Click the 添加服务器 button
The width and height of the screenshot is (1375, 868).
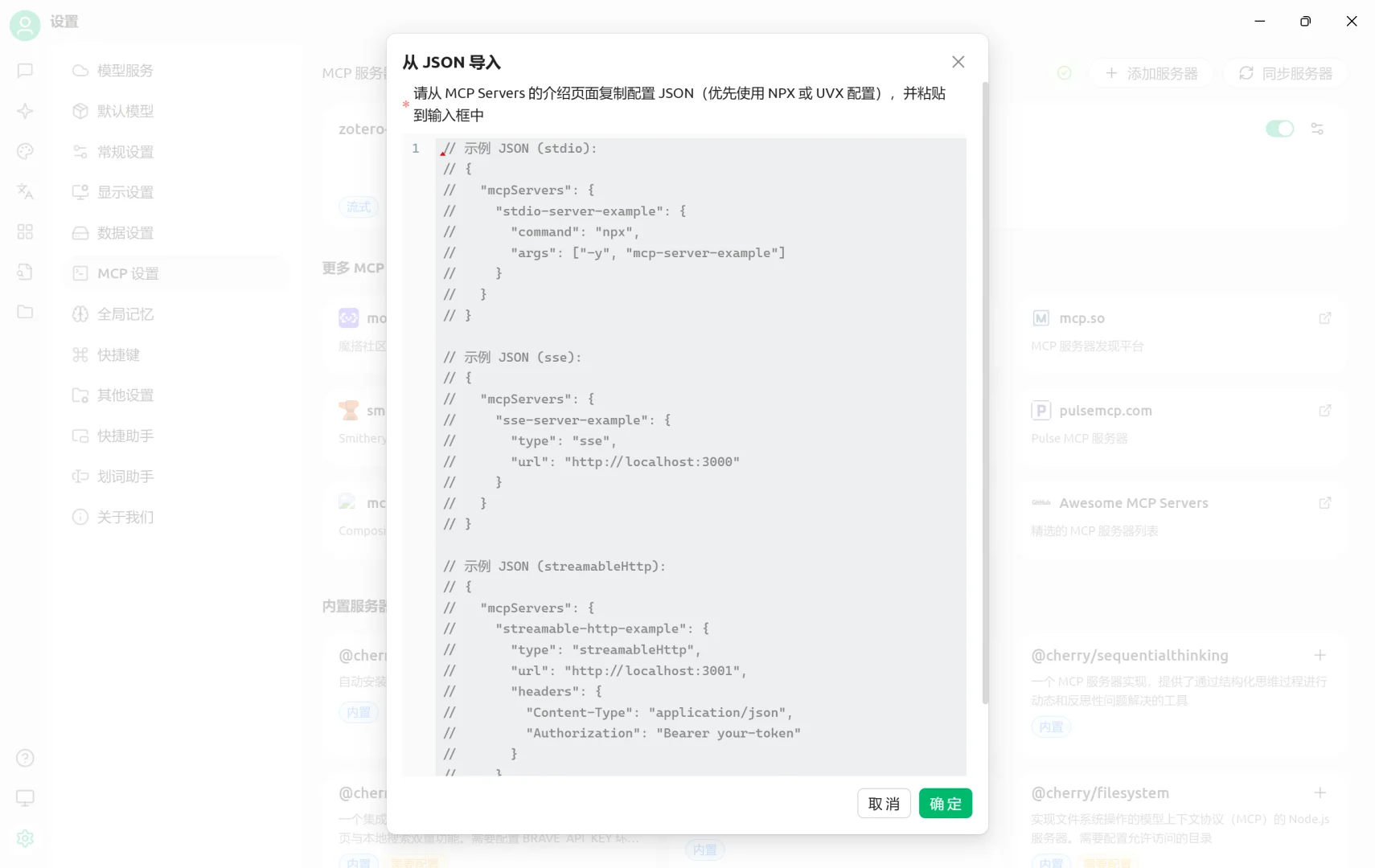pyautogui.click(x=1151, y=73)
